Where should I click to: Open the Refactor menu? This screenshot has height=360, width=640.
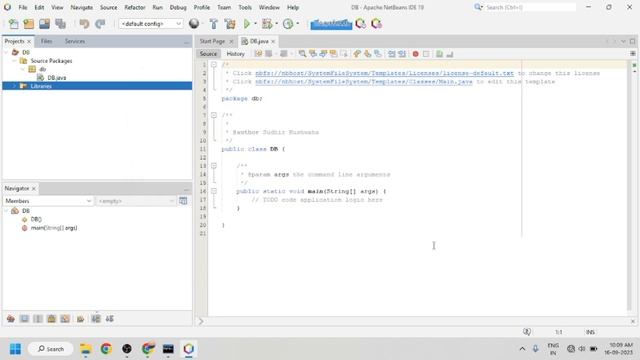pyautogui.click(x=135, y=7)
